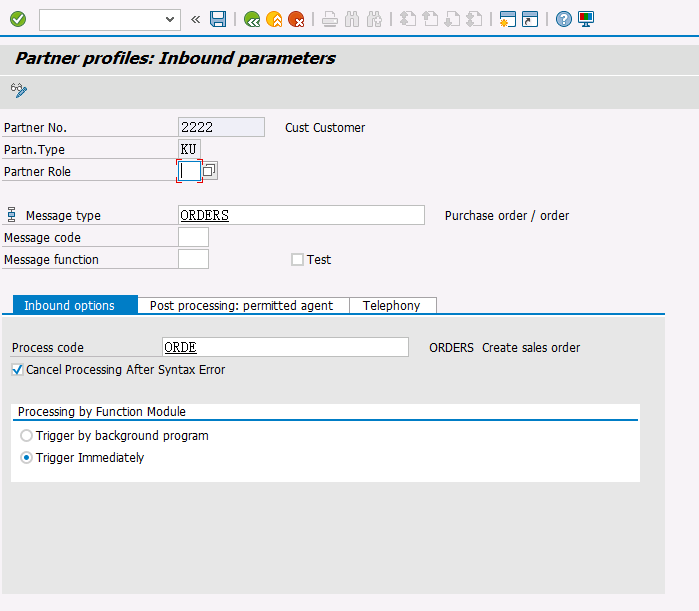Image resolution: width=699 pixels, height=611 pixels.
Task: Uncheck Cancel Processing After Syntax Error
Action: point(18,370)
